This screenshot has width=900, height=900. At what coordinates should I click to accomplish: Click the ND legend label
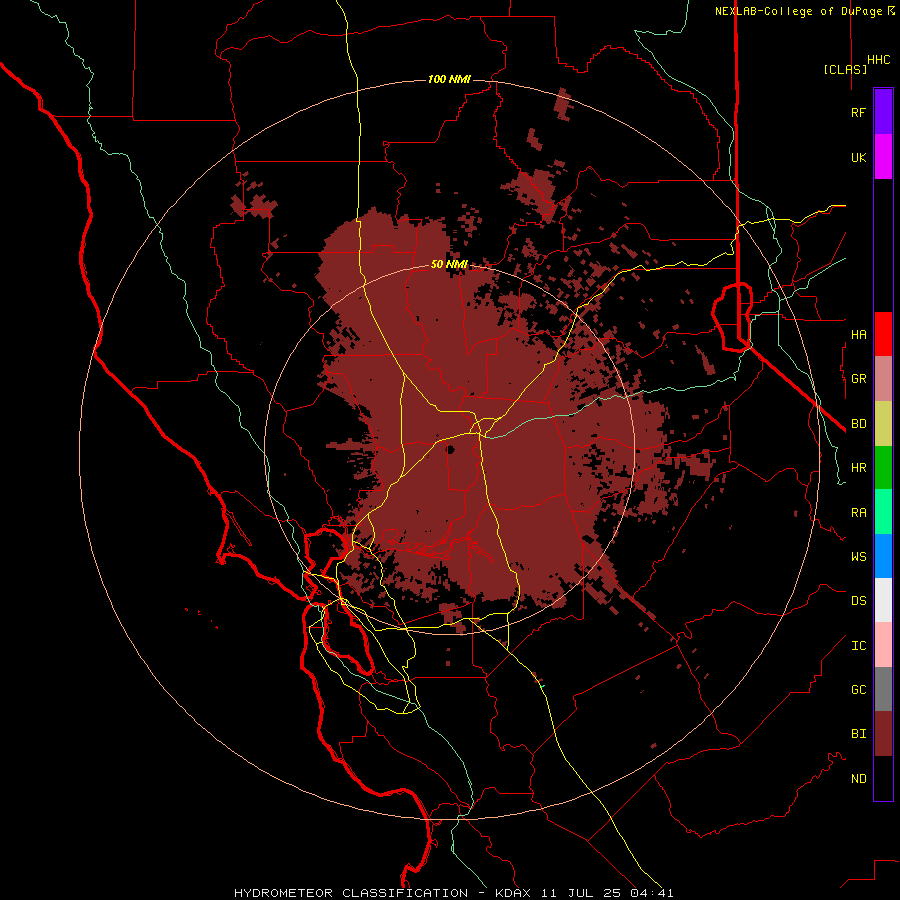click(x=858, y=779)
